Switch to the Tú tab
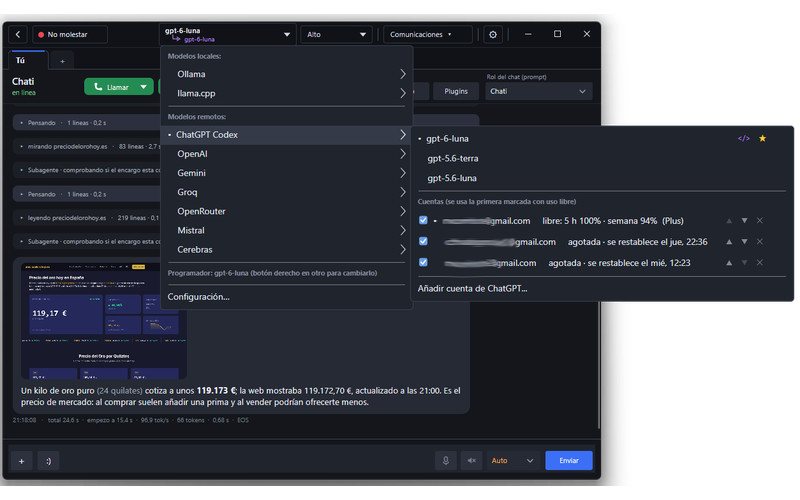 (x=29, y=60)
